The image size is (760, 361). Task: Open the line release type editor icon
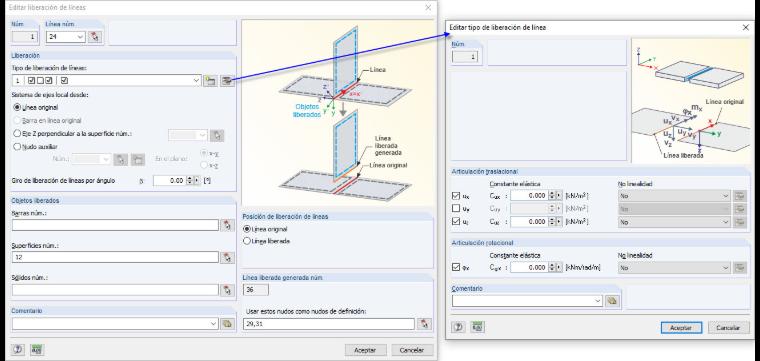(227, 80)
